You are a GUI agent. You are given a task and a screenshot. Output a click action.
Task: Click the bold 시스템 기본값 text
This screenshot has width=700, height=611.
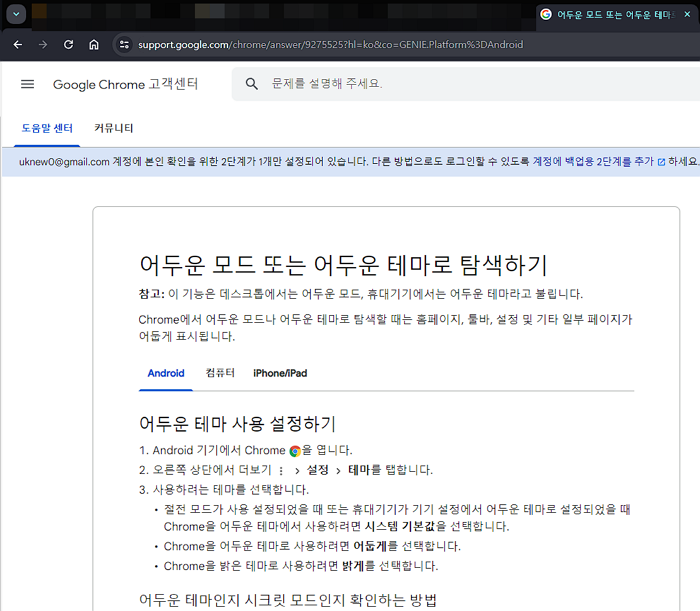tap(400, 527)
